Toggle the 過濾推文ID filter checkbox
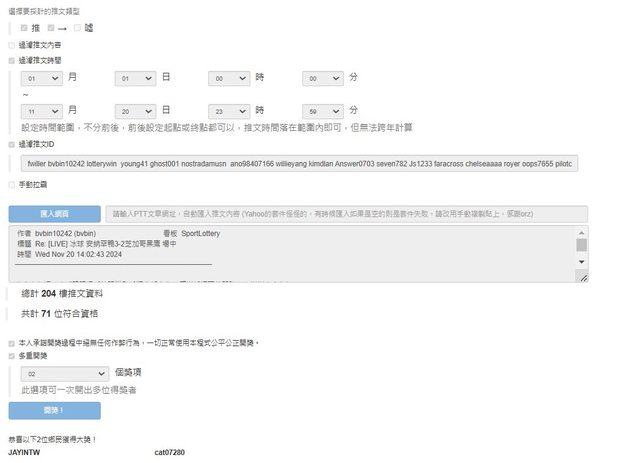 point(12,144)
